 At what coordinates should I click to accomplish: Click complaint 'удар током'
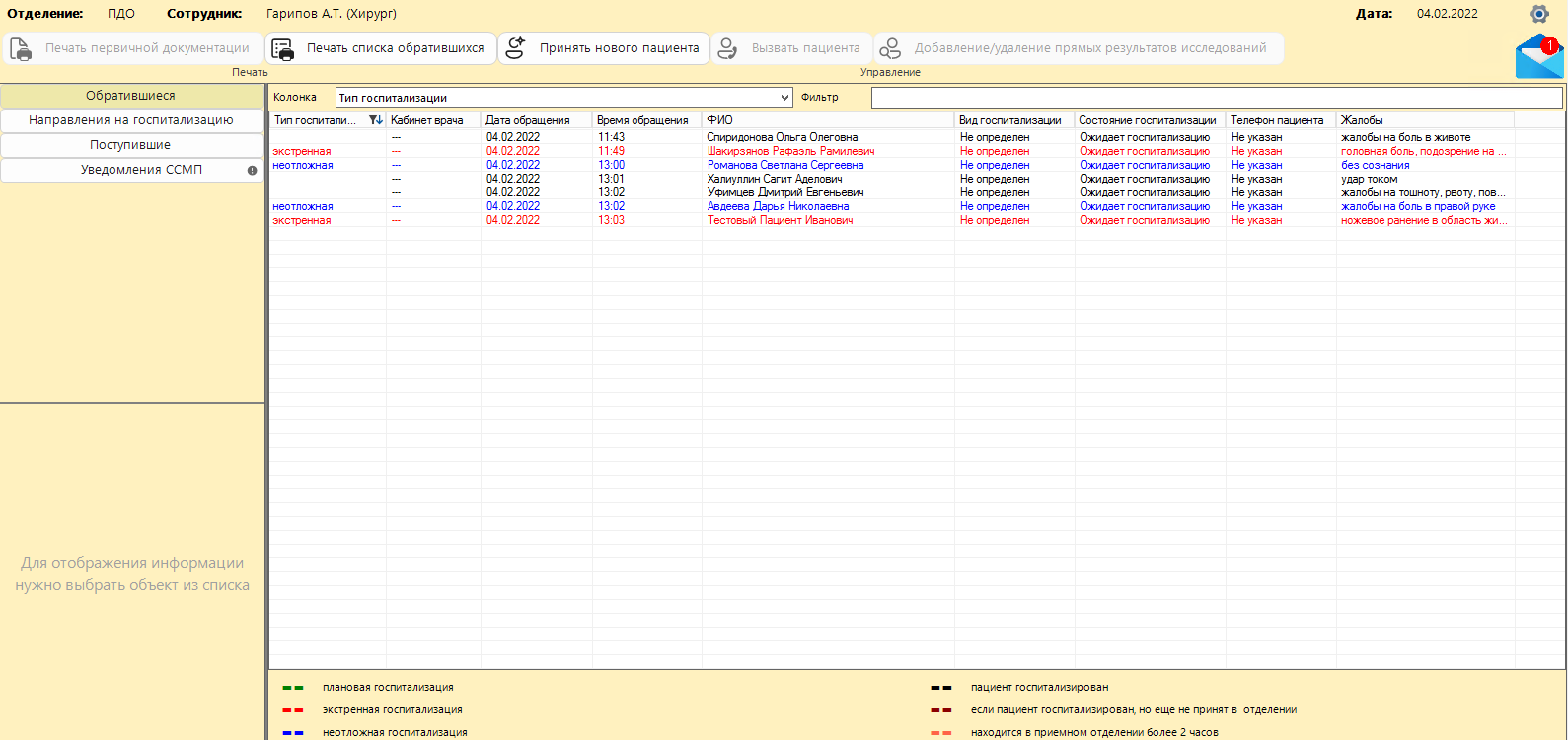click(x=1369, y=179)
